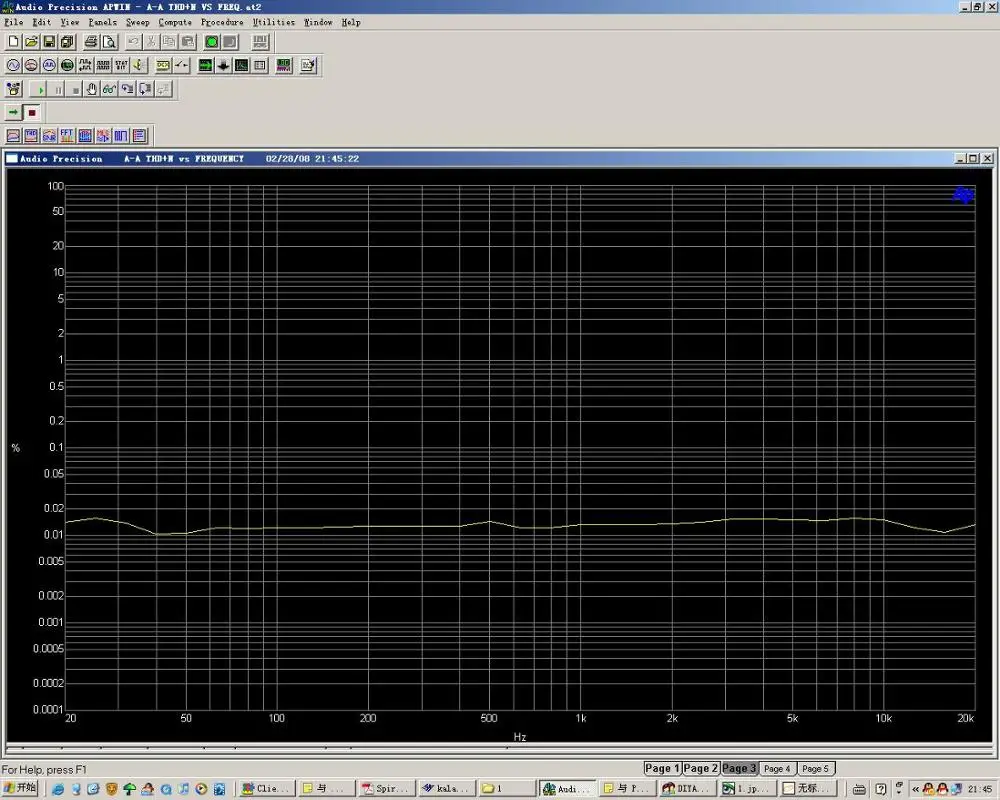1000x800 pixels.
Task: Click the black down-arrow toolbar icon
Action: click(x=223, y=65)
